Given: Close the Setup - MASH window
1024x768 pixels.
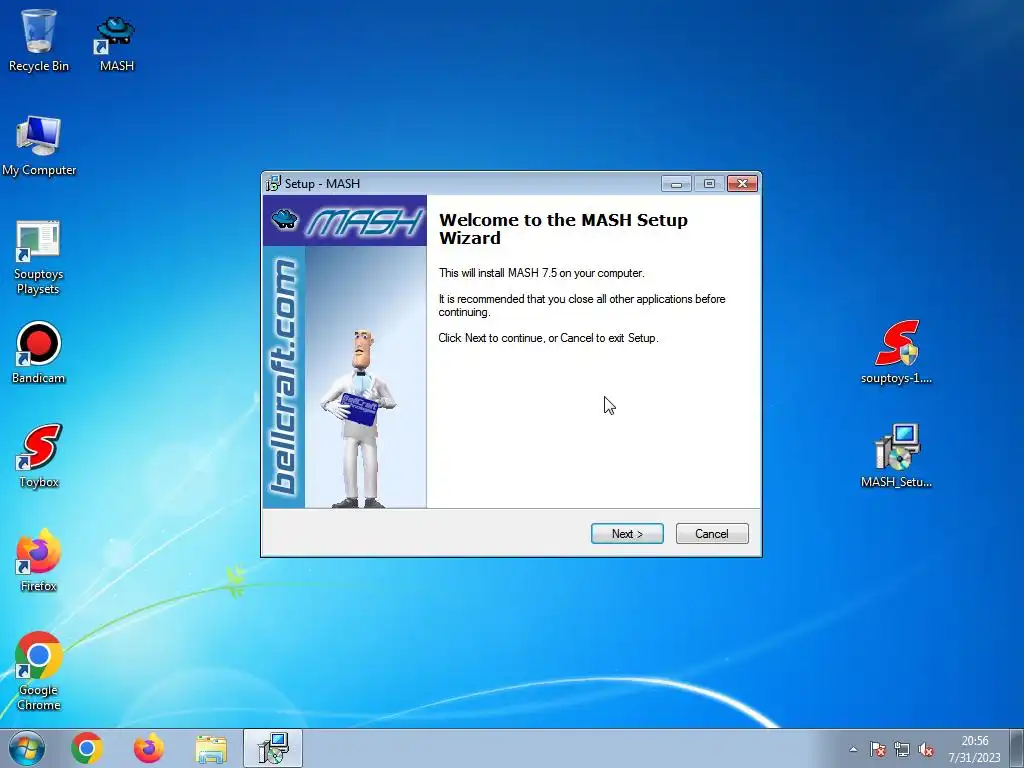Looking at the screenshot, I should (743, 184).
